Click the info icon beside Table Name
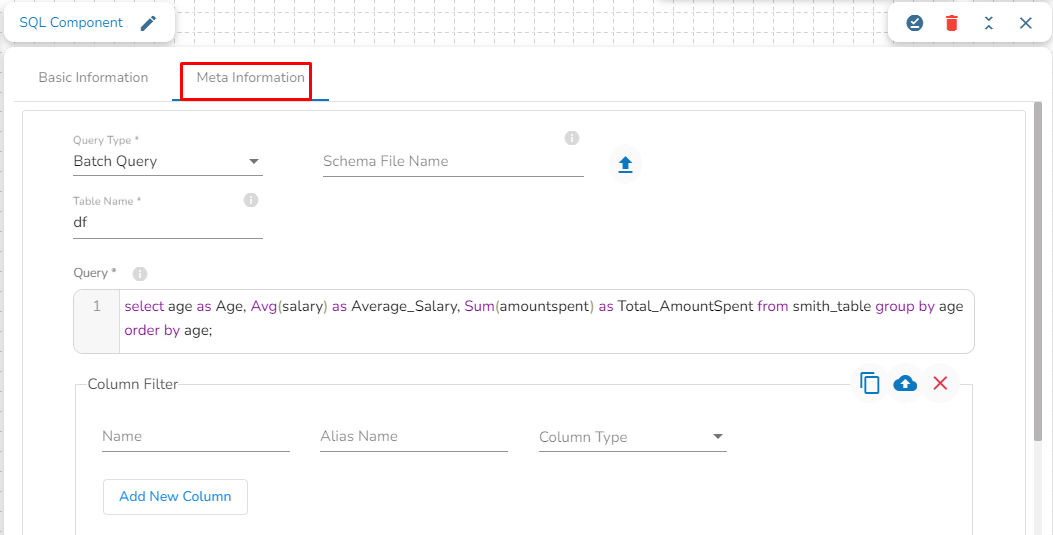Screen dimensions: 1053x535 (x=251, y=200)
